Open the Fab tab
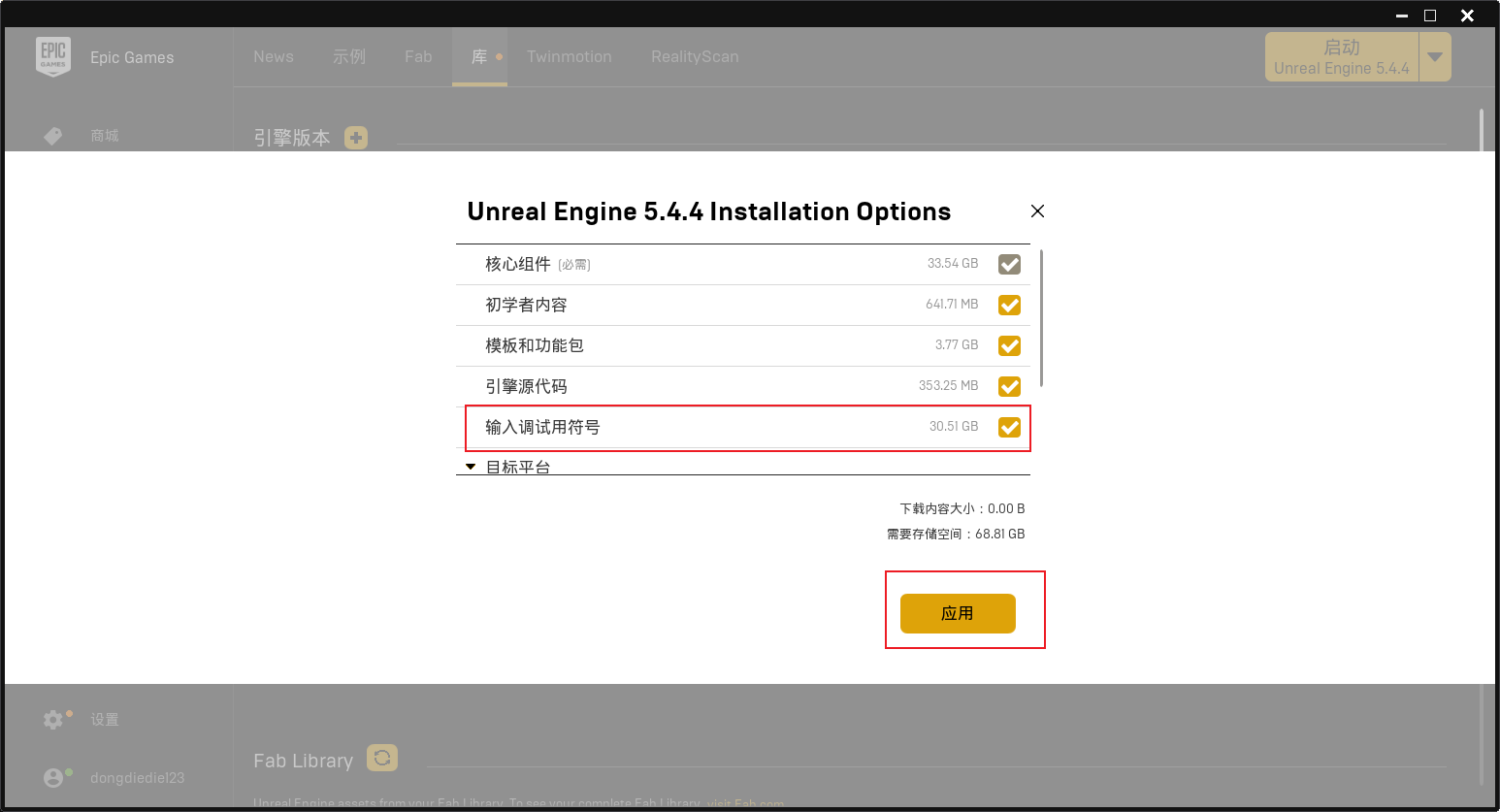The width and height of the screenshot is (1500, 812). click(x=418, y=56)
